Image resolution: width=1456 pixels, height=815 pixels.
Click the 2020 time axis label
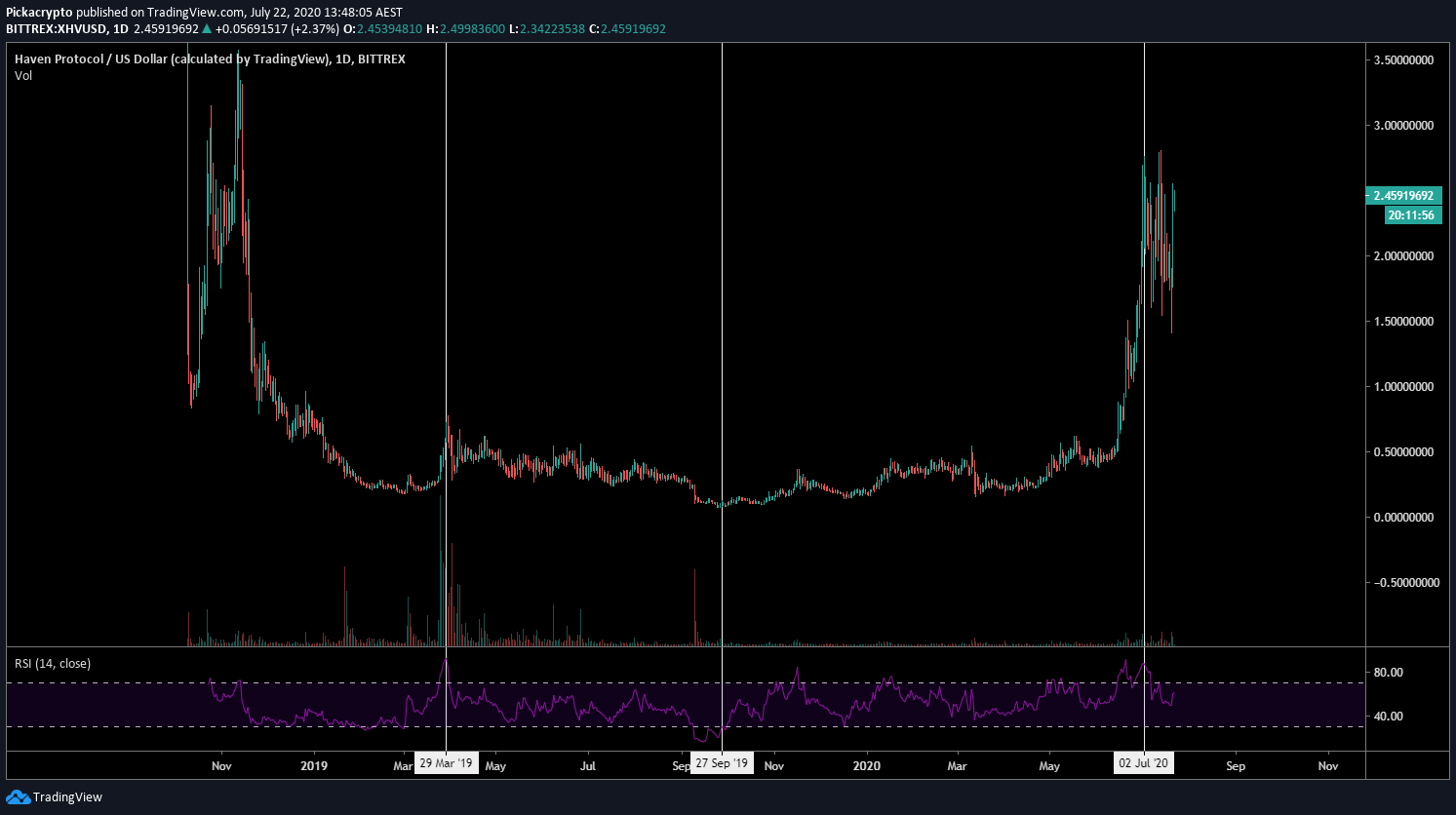pos(866,766)
